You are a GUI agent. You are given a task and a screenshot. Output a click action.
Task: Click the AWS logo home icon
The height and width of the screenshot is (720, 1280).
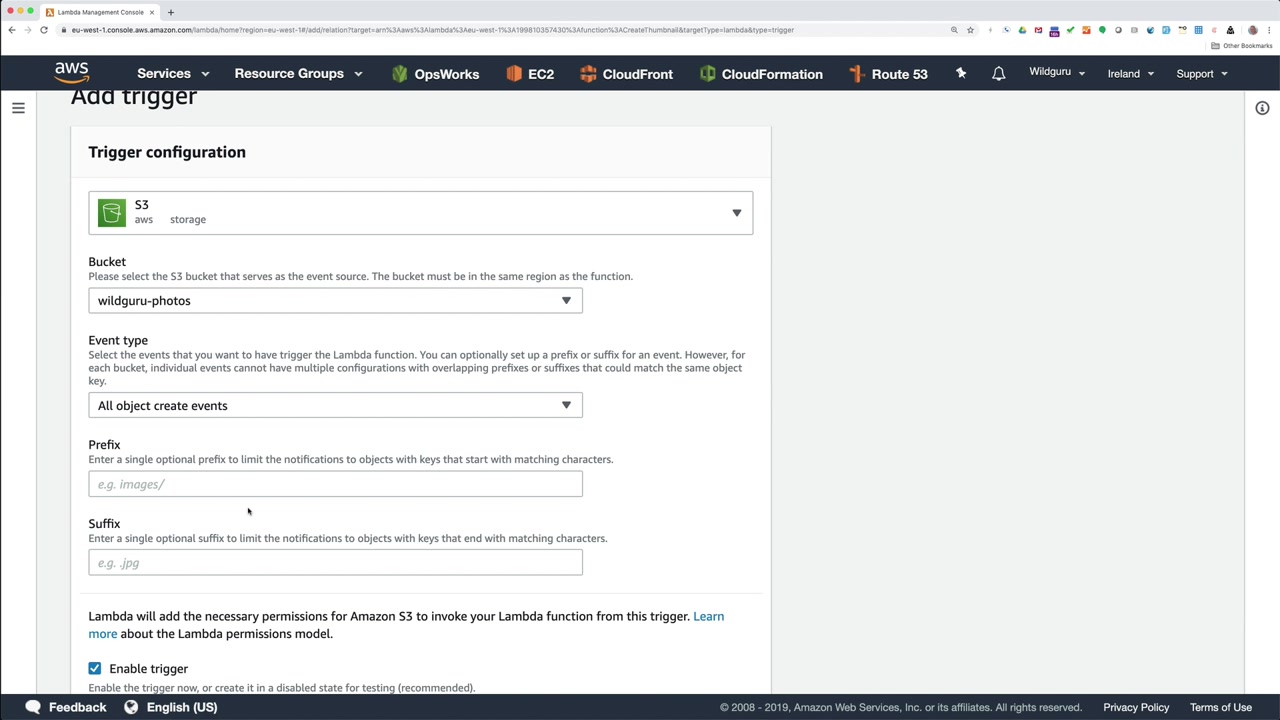(x=72, y=73)
